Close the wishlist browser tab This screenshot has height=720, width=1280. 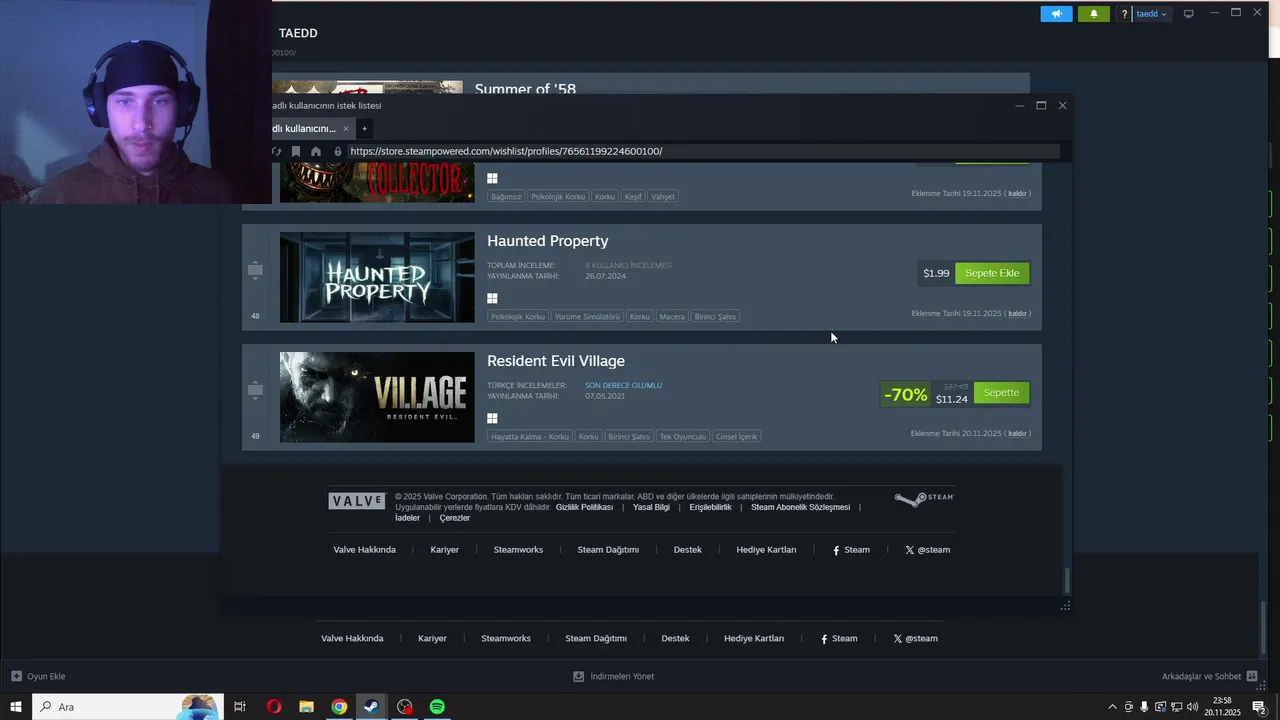pyautogui.click(x=346, y=128)
